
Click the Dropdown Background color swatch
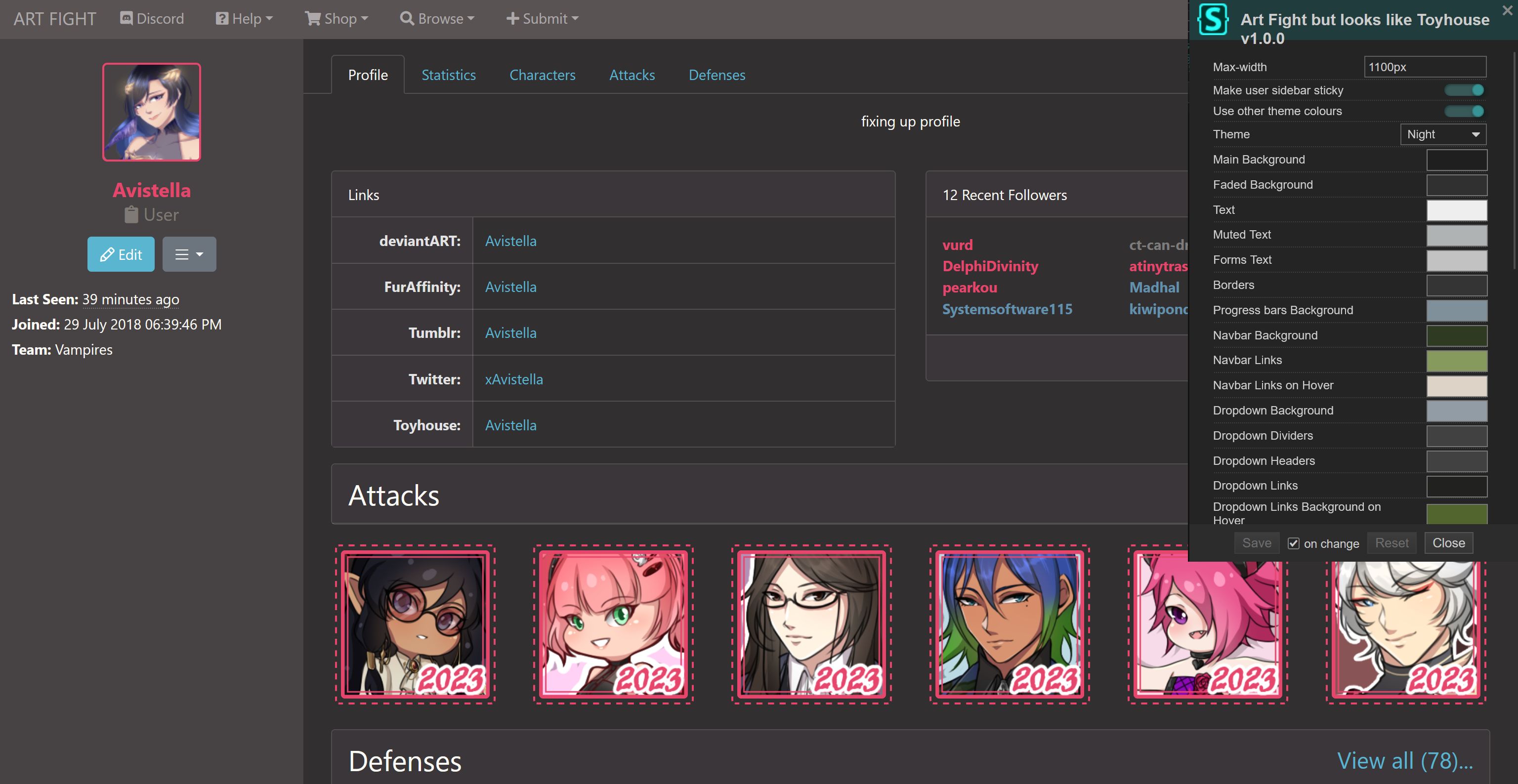pyautogui.click(x=1456, y=411)
